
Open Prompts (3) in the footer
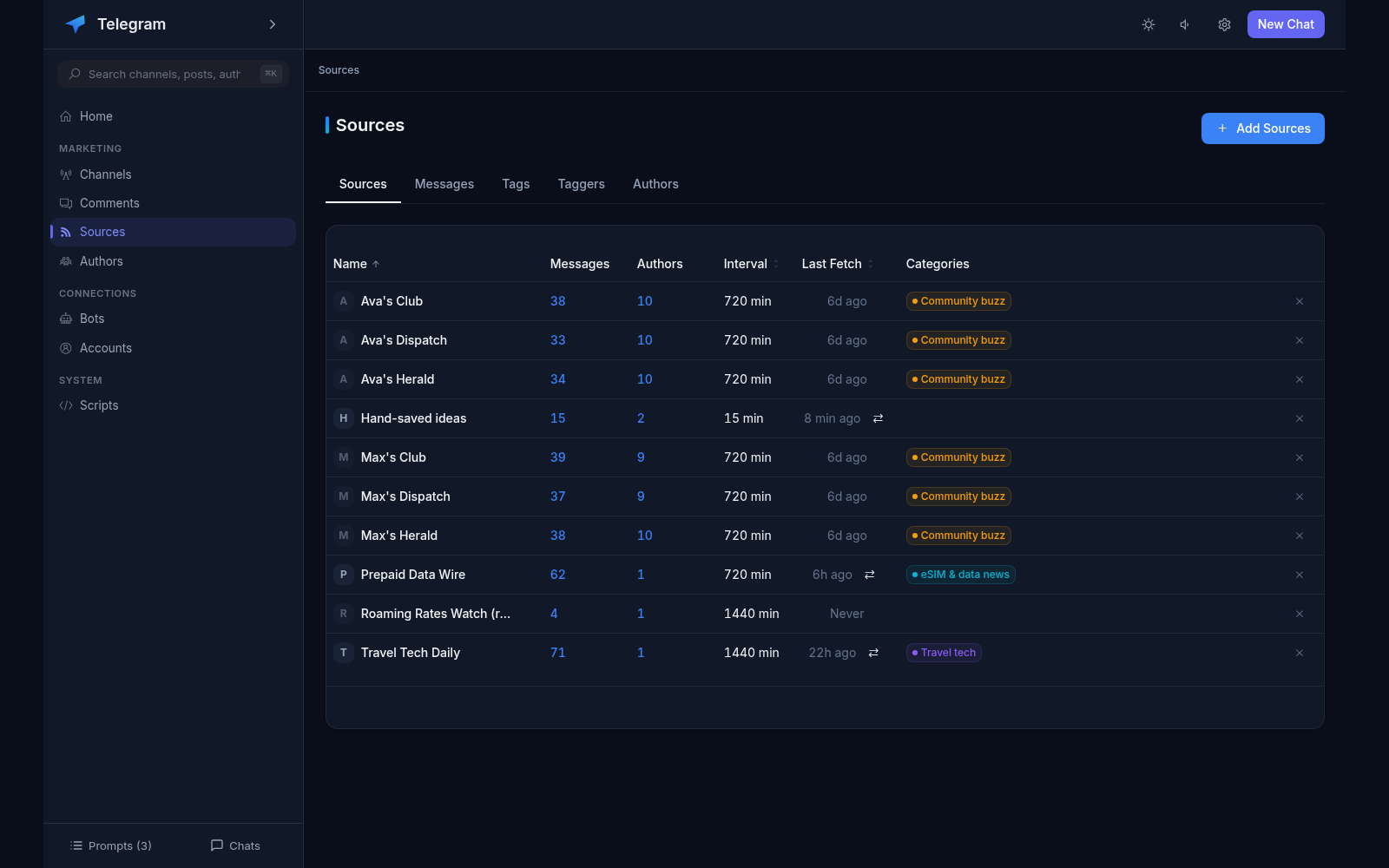[111, 845]
